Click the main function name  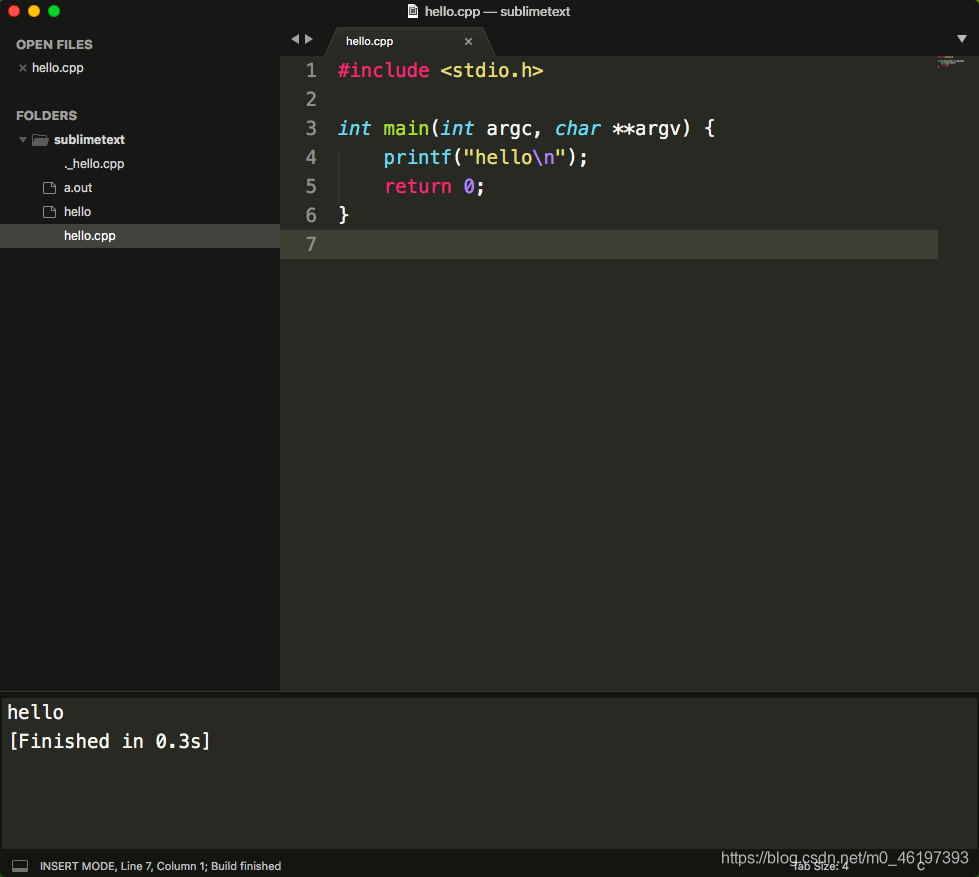[x=406, y=129]
